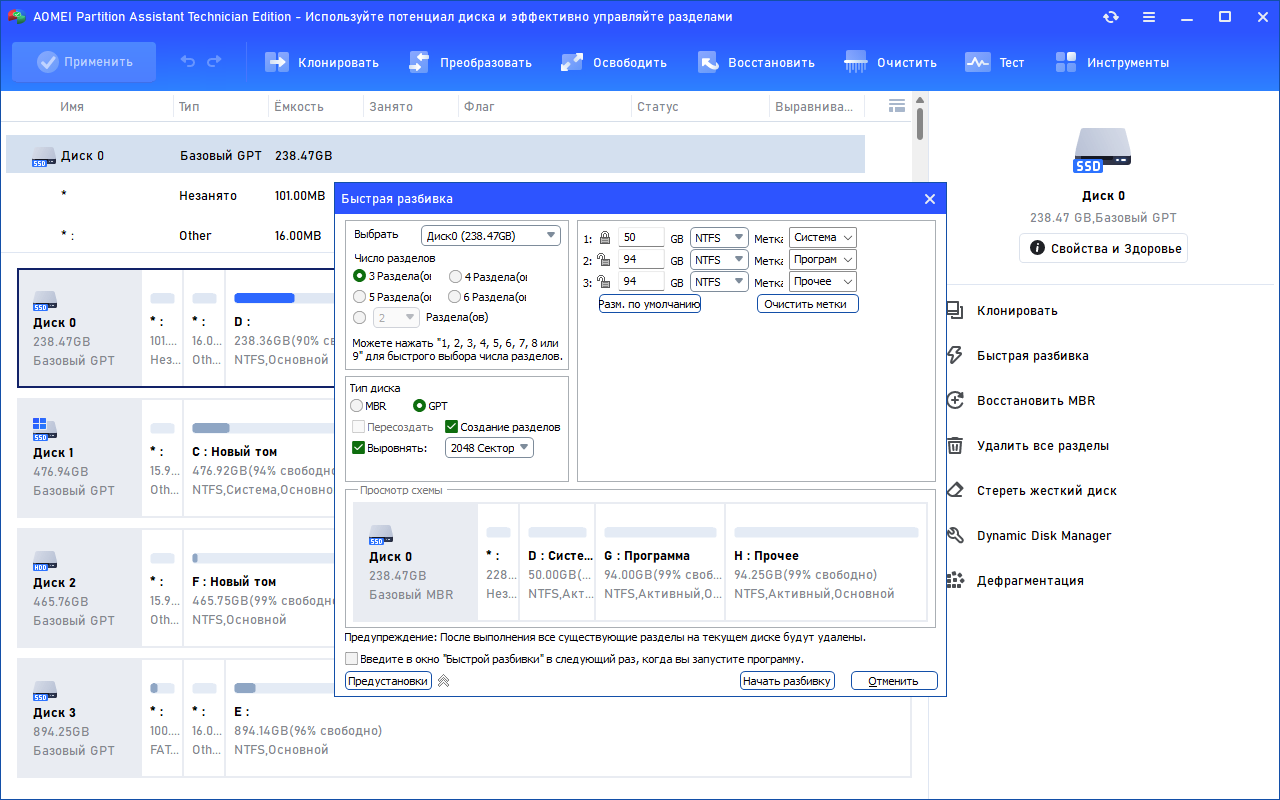1280x800 pixels.
Task: Click the size field of partition 1
Action: (640, 238)
